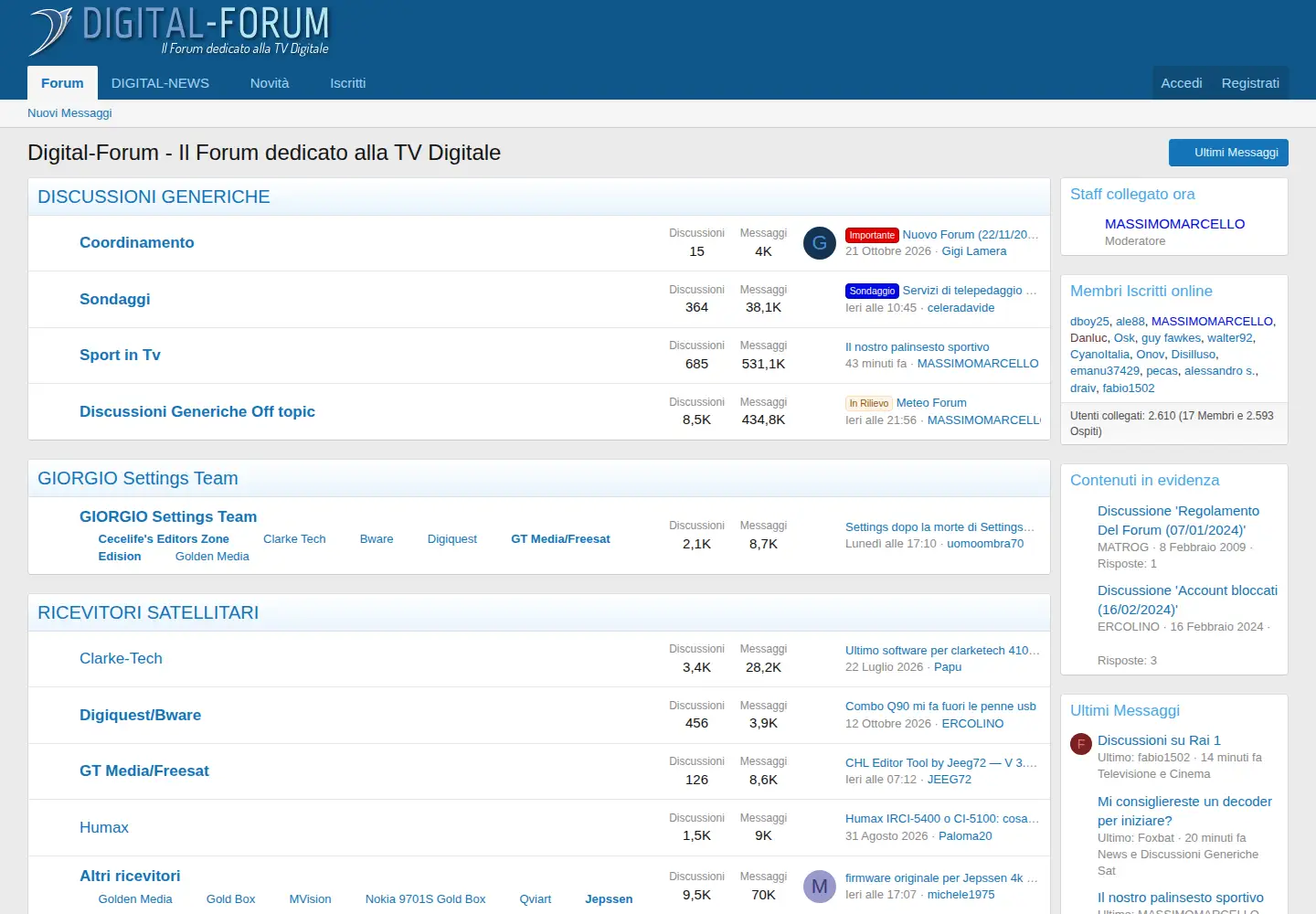Open the RICEVITORI SATELLITARI category
The height and width of the screenshot is (914, 1316).
pyautogui.click(x=148, y=612)
